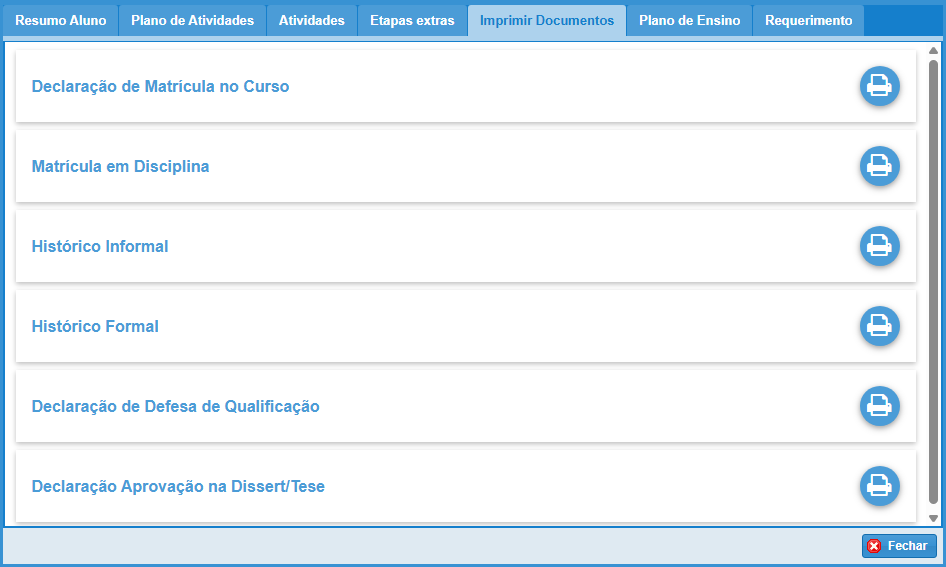Go to the Atividades tab
Image resolution: width=946 pixels, height=567 pixels.
coord(311,21)
